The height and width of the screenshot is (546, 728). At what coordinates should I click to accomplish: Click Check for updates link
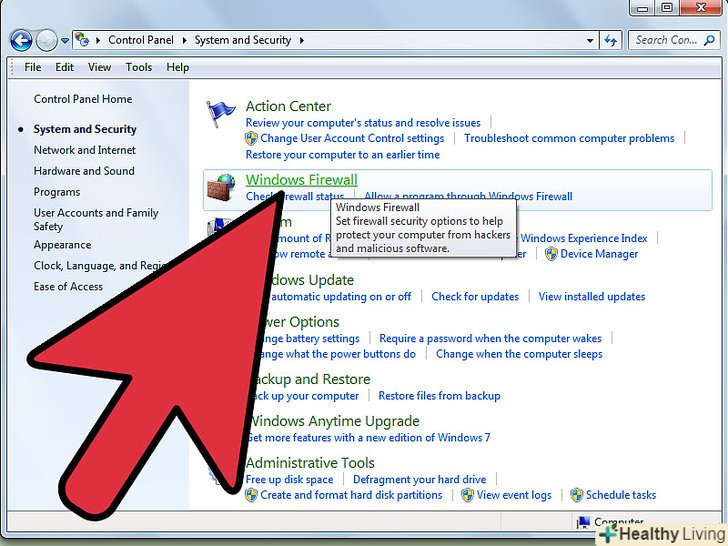tap(475, 296)
